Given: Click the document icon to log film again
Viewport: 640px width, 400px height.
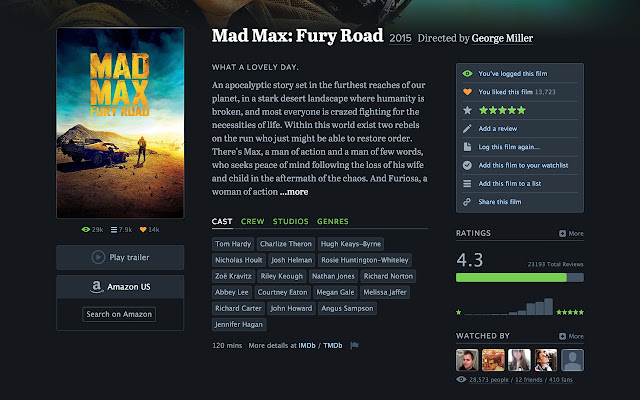Looking at the screenshot, I should 467,147.
